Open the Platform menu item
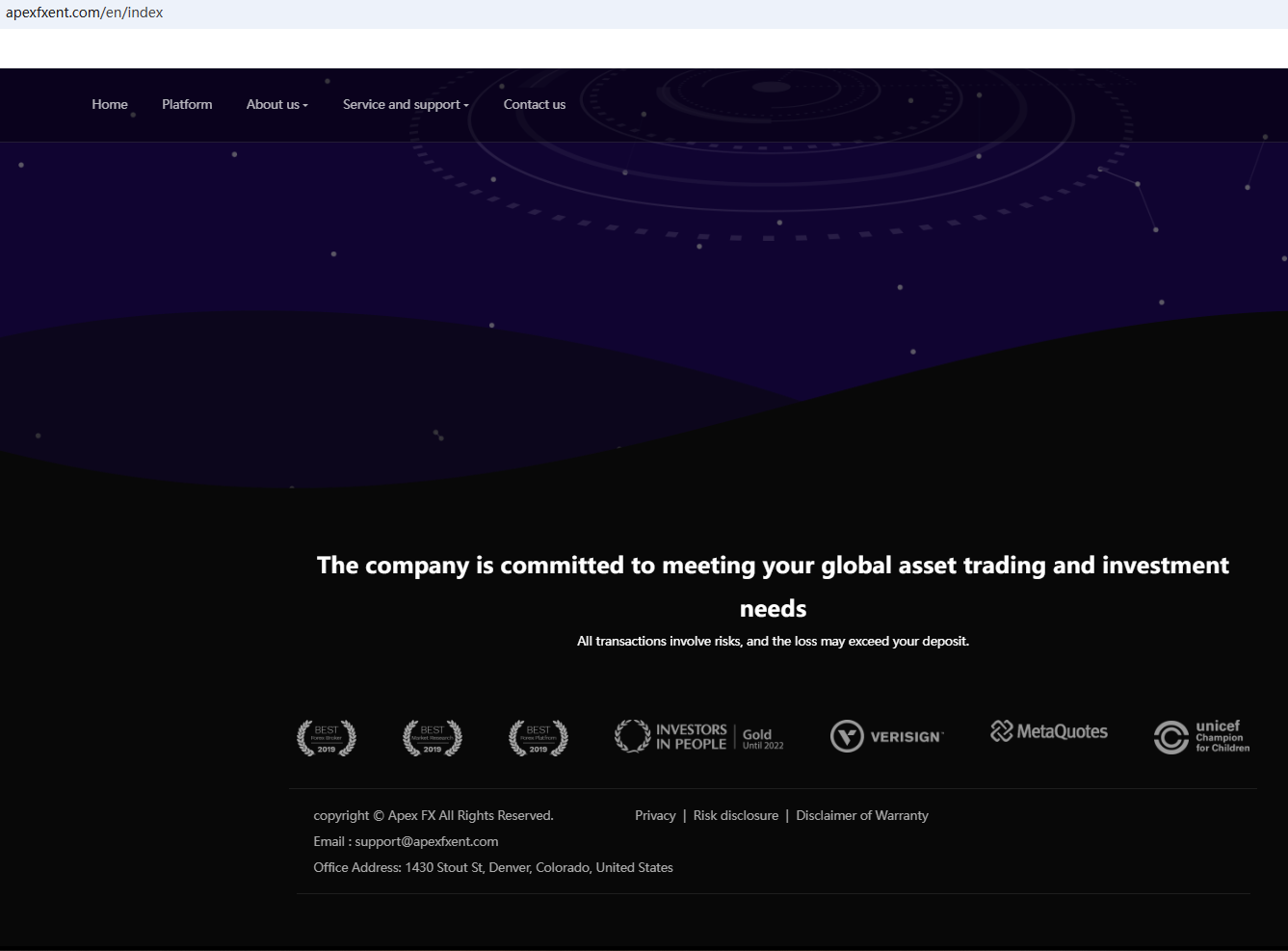 pyautogui.click(x=187, y=104)
